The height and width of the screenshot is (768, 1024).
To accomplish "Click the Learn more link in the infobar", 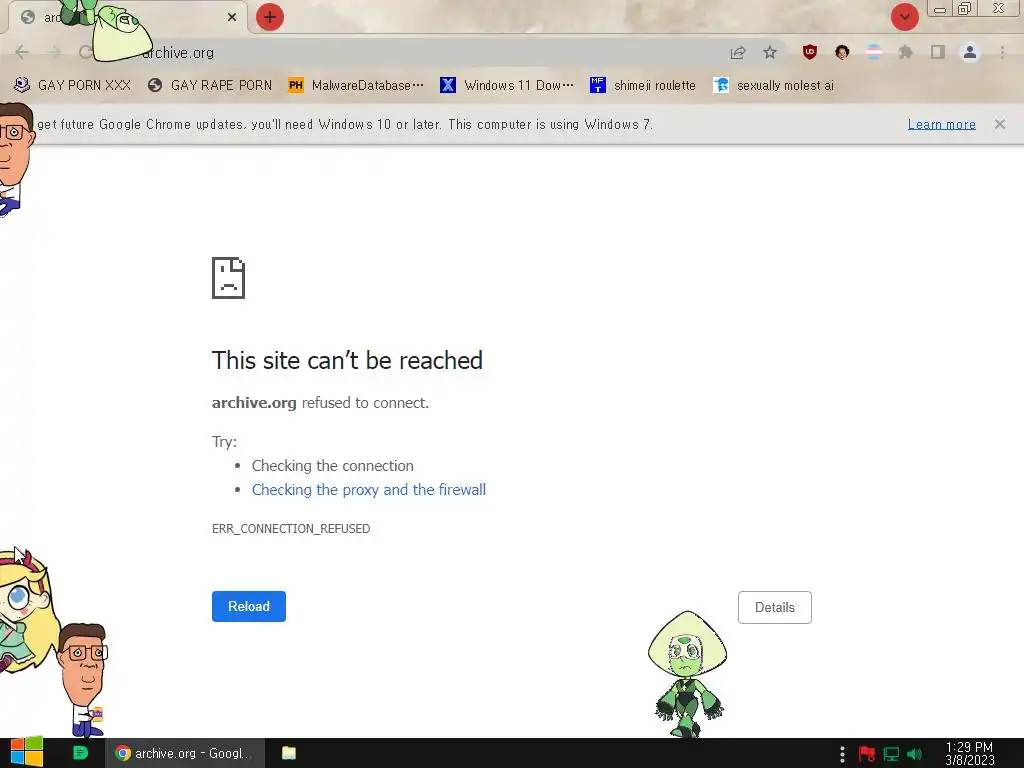I will 941,124.
